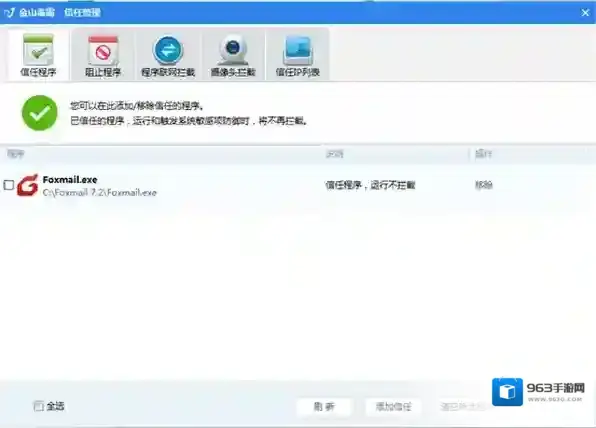Click 移除 to remove Foxmail.exe
This screenshot has width=596, height=428.
(483, 185)
